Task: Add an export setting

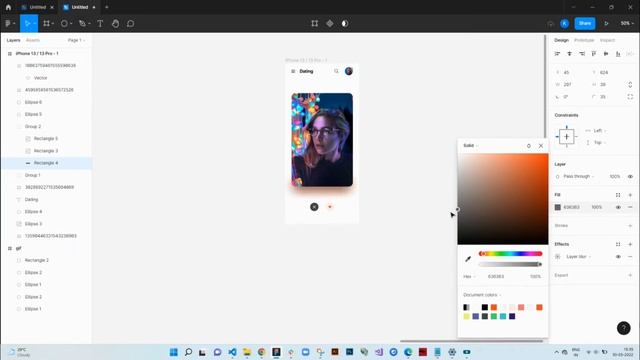Action: pyautogui.click(x=630, y=275)
